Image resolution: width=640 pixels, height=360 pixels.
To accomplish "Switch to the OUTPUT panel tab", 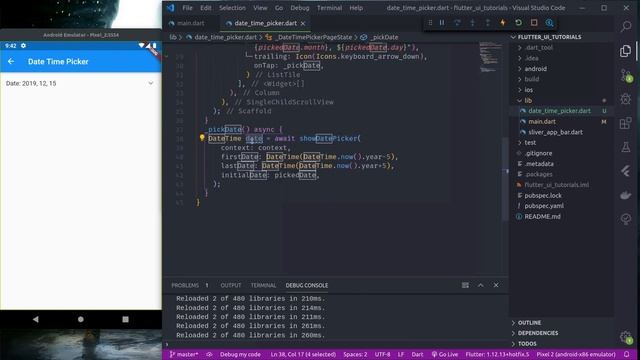I will [231, 285].
